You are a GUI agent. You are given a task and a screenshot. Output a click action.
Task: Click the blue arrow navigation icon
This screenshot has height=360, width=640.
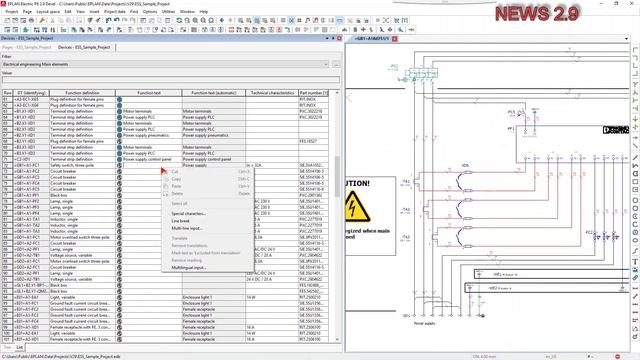tap(222, 20)
